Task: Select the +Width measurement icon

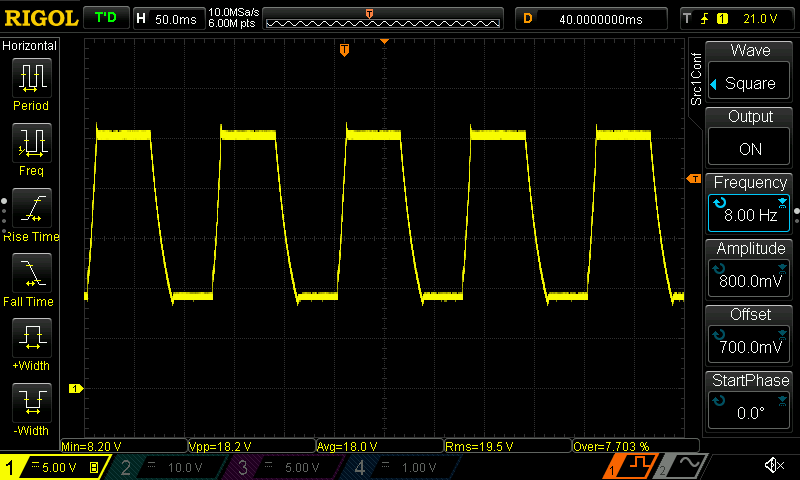Action: 32,338
